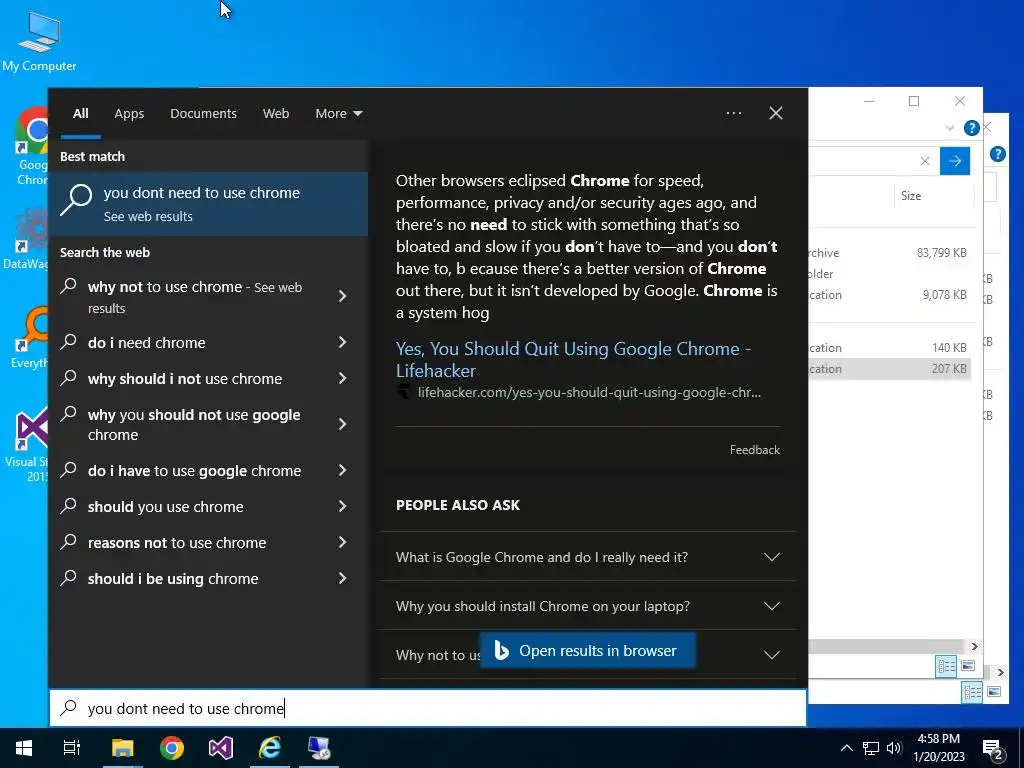This screenshot has width=1024, height=768.
Task: Select suggestion 'why should i not use chrome'
Action: (208, 378)
